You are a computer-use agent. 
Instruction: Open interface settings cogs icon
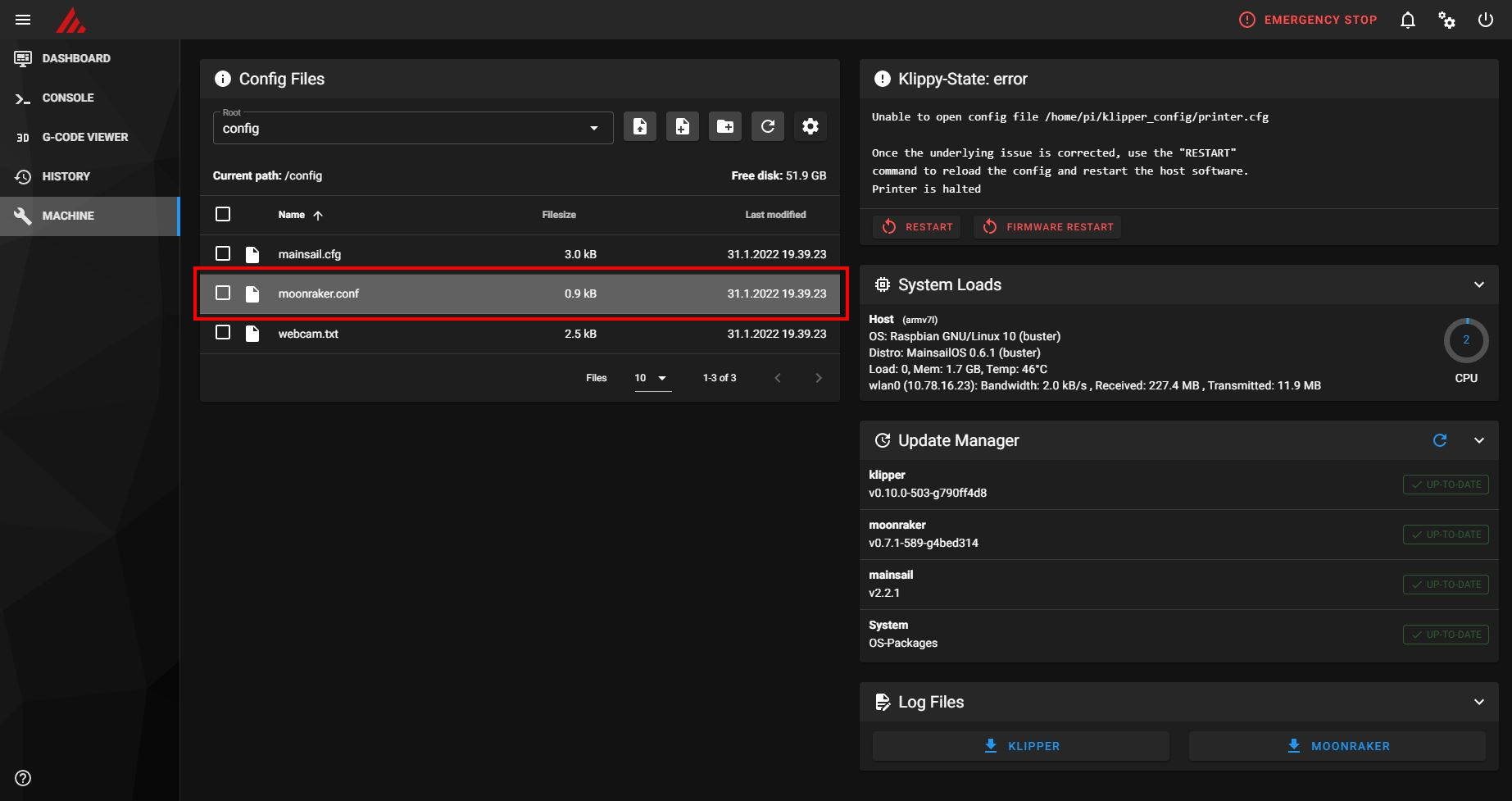pyautogui.click(x=1446, y=20)
